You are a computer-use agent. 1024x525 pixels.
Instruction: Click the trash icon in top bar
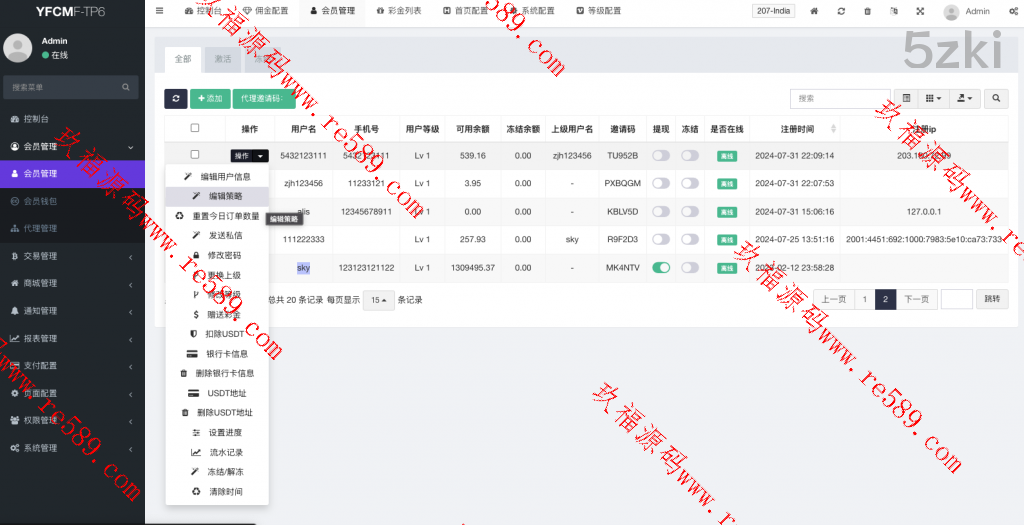pyautogui.click(x=867, y=11)
